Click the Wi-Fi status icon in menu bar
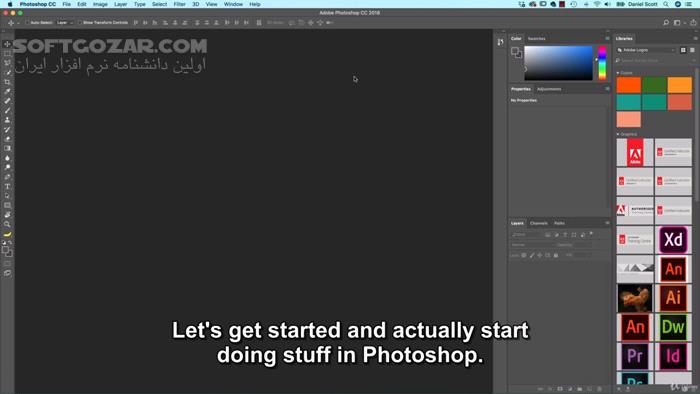The width and height of the screenshot is (700, 394). [x=597, y=4]
